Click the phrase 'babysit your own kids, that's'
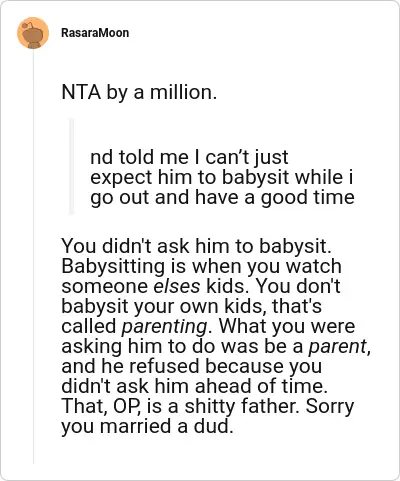Screen dimensions: 400x481 click(191, 306)
